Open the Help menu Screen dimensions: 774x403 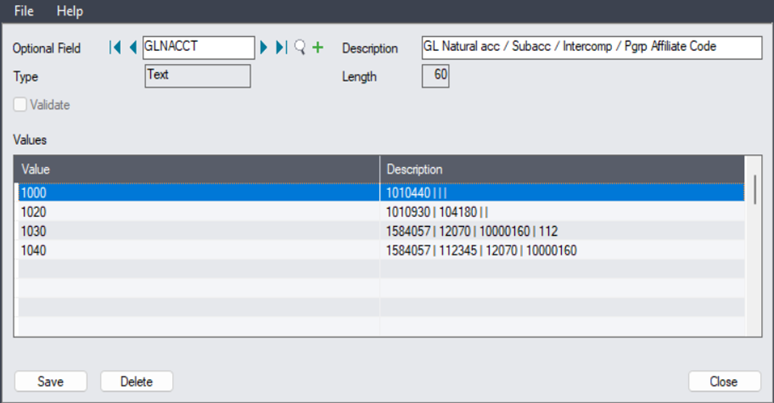coord(70,11)
